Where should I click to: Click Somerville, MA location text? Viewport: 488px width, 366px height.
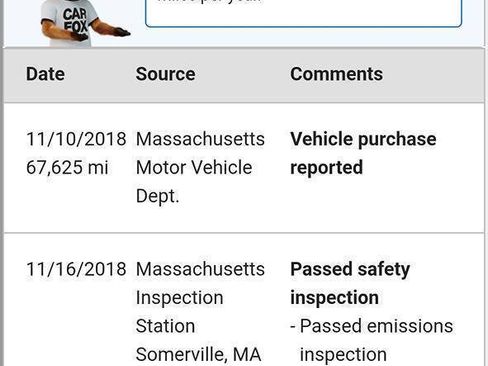(198, 354)
